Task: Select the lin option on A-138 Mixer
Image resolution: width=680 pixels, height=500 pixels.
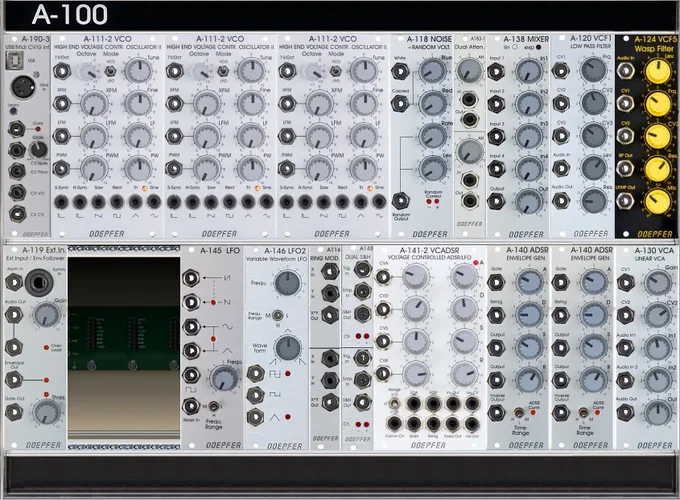Action: [515, 47]
